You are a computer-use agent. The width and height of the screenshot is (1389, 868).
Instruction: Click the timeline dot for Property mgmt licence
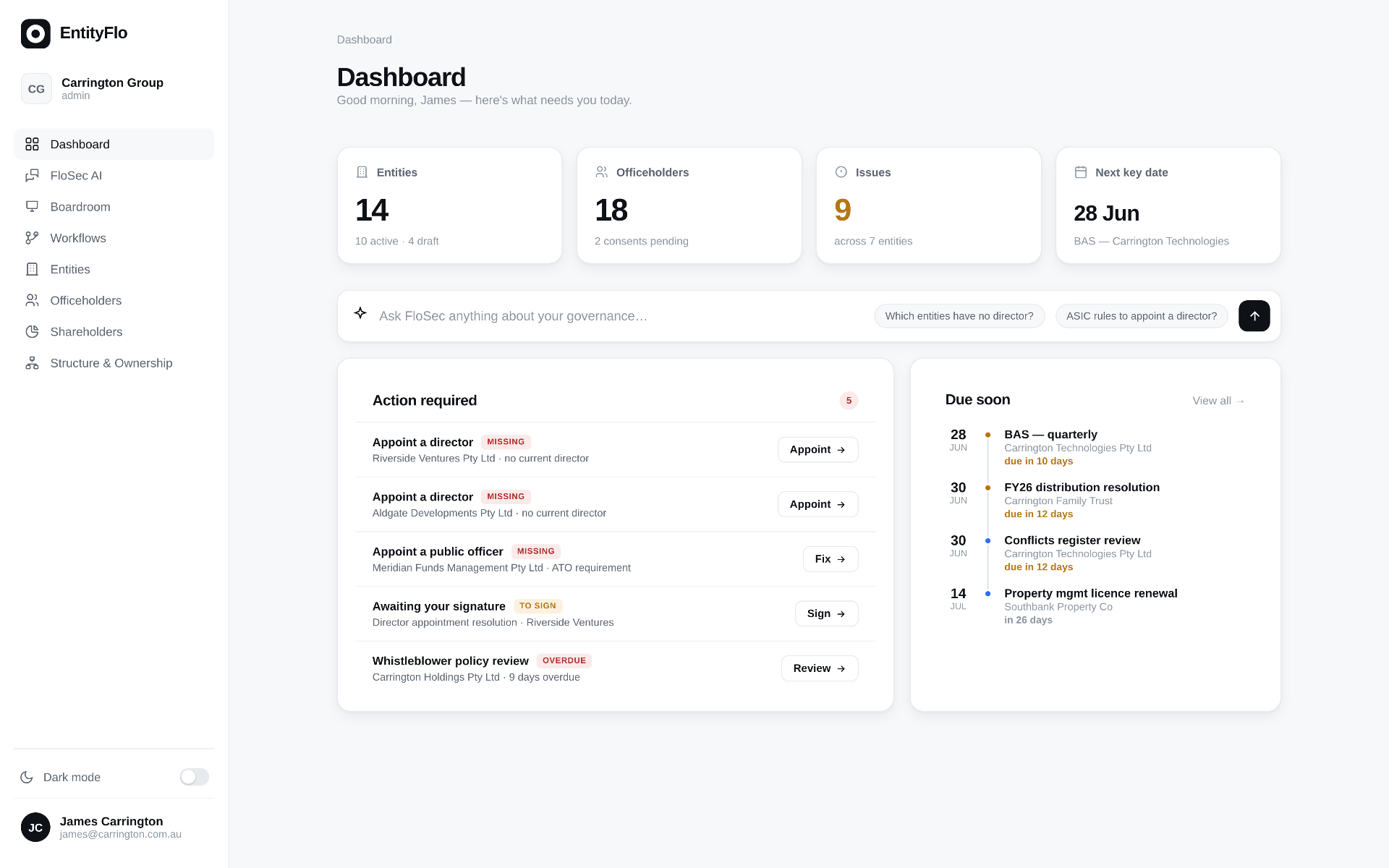pos(987,594)
